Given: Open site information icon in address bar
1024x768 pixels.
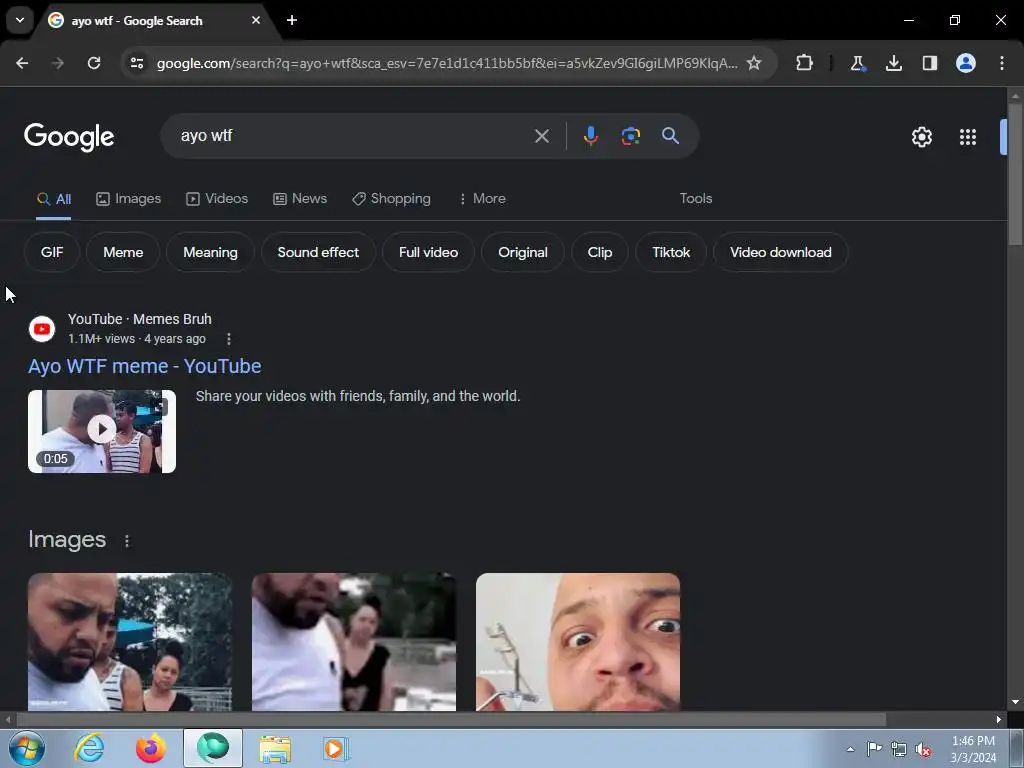Looking at the screenshot, I should coord(137,63).
